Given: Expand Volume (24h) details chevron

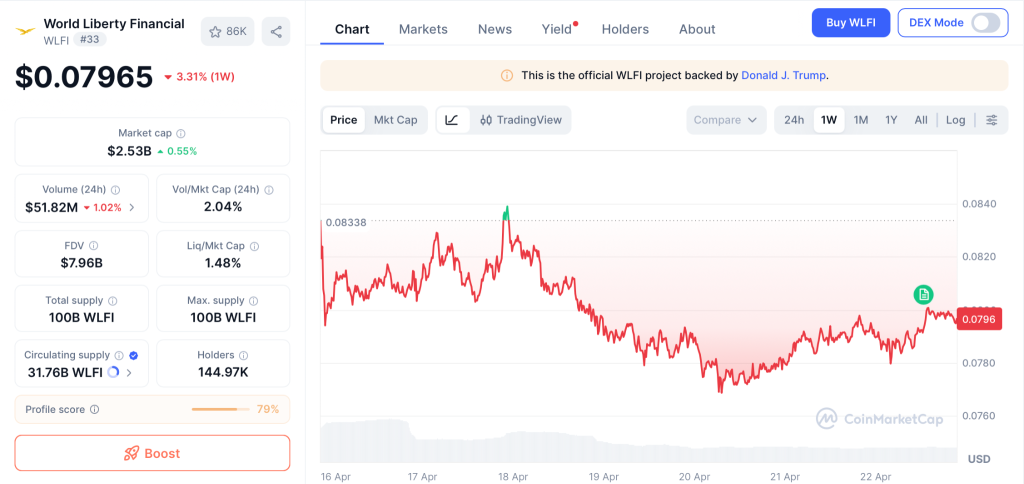Looking at the screenshot, I should click(x=132, y=208).
